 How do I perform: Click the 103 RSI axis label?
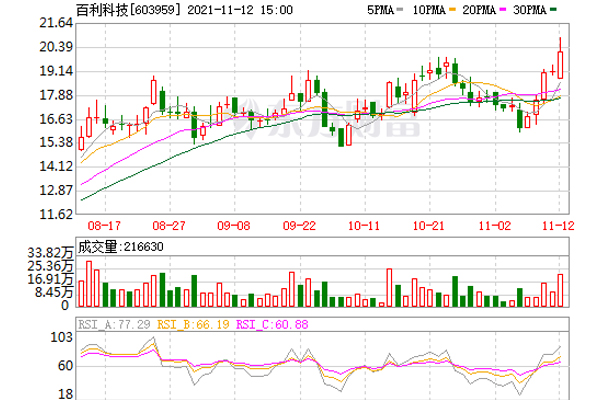click(62, 341)
